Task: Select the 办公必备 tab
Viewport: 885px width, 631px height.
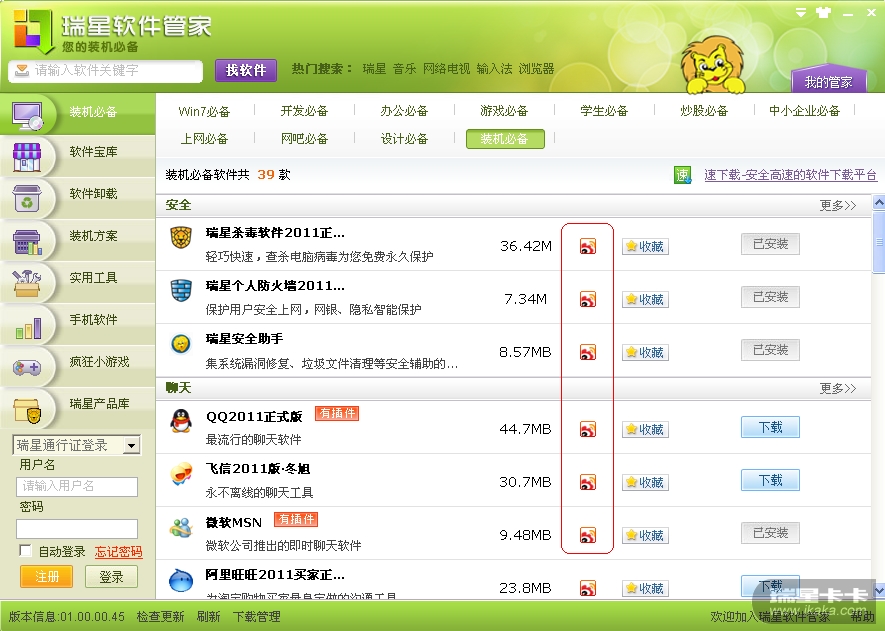Action: click(x=404, y=111)
